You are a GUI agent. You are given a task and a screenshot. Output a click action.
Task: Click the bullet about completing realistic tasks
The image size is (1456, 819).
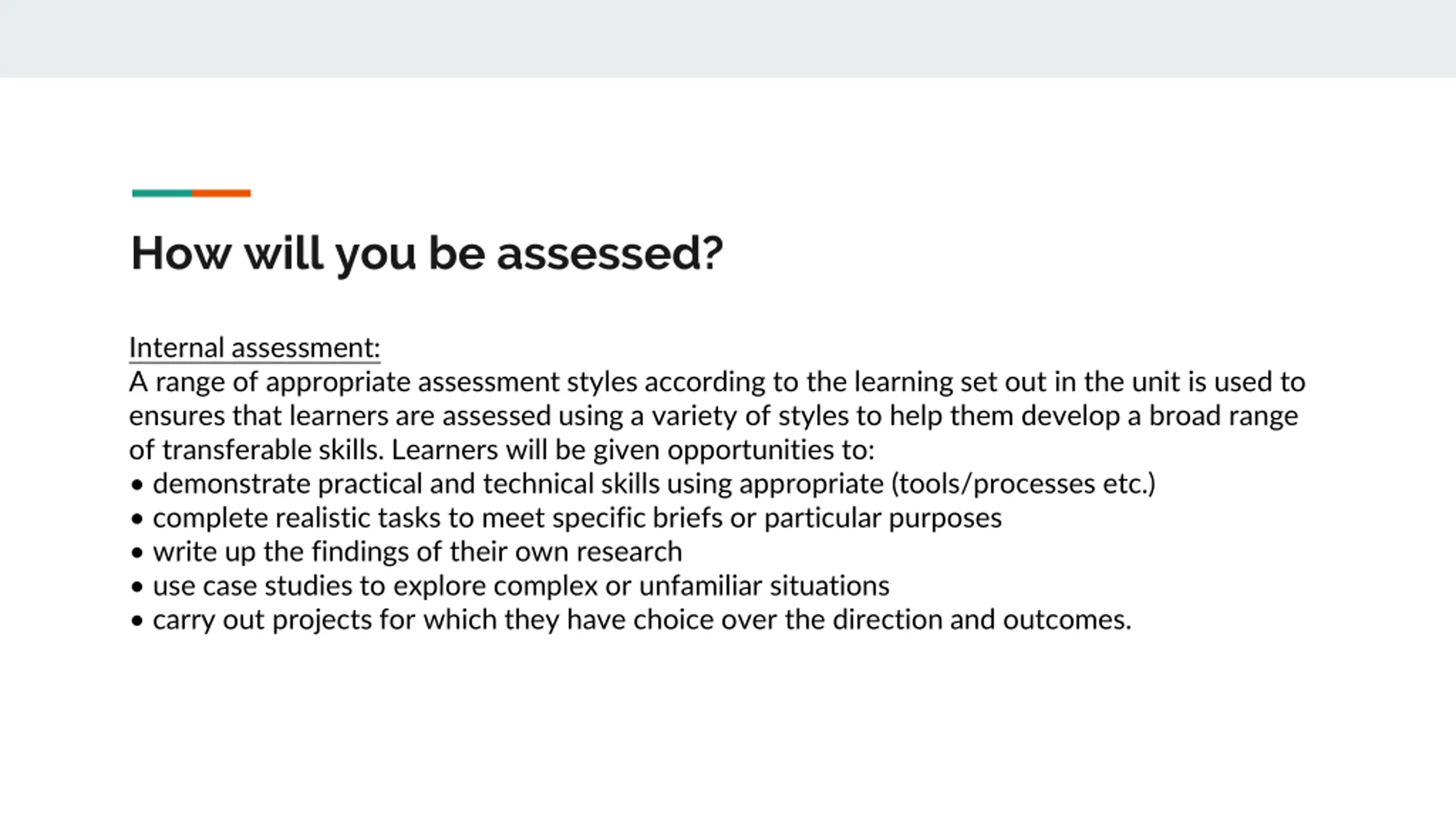pyautogui.click(x=566, y=519)
